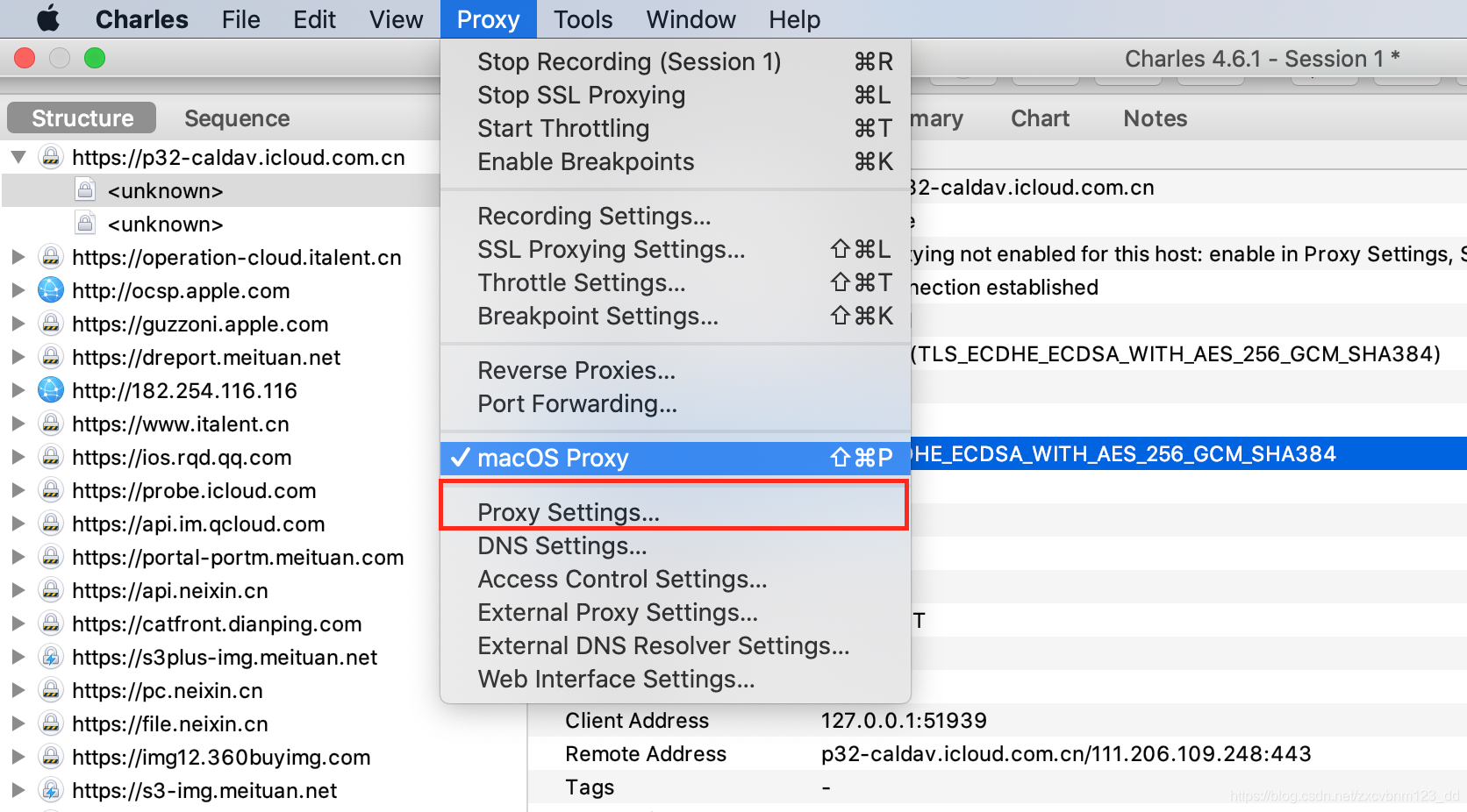Open the Window menu
This screenshot has width=1467, height=812.
[x=691, y=19]
